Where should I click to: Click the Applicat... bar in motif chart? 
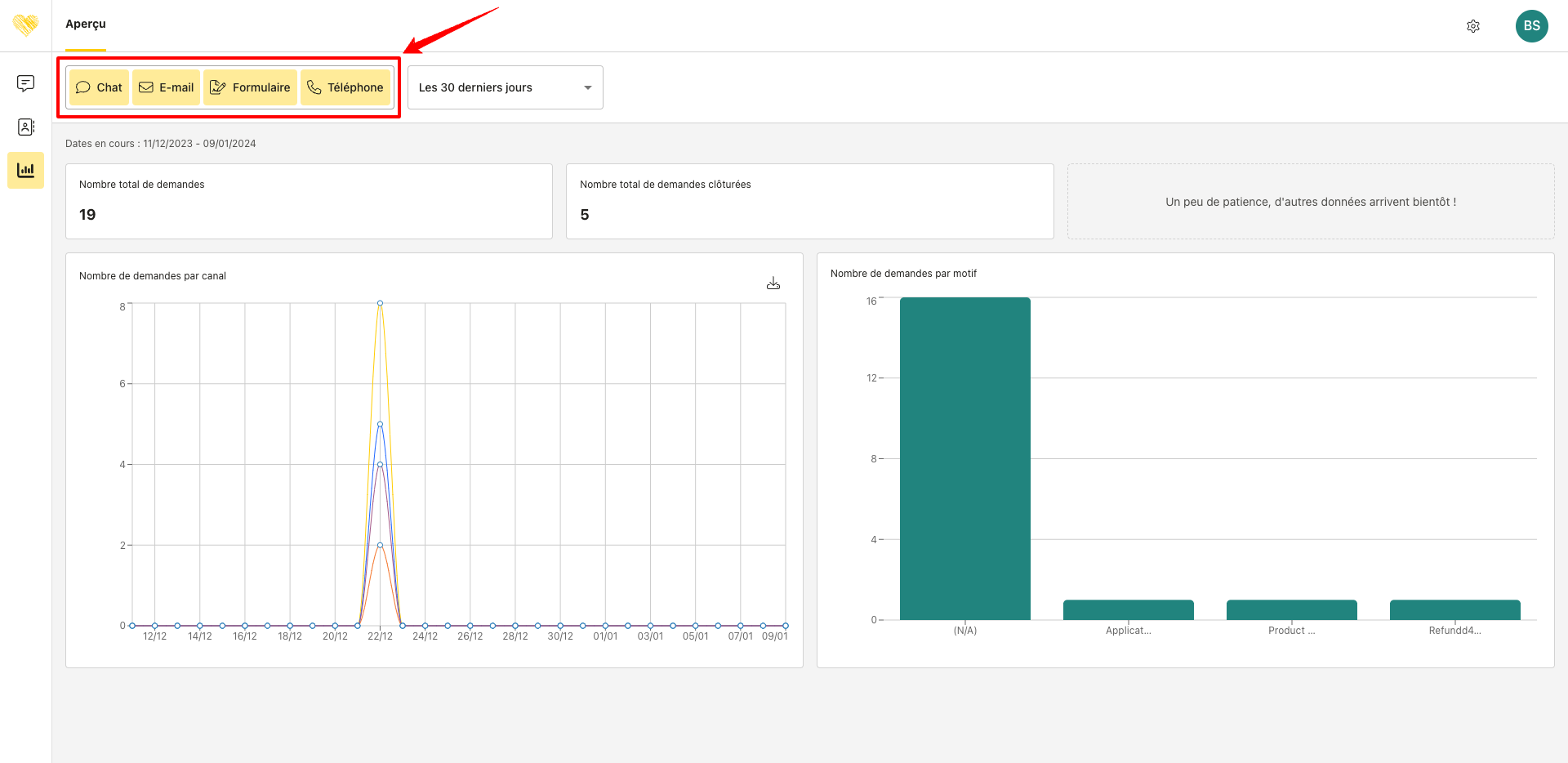[1128, 609]
